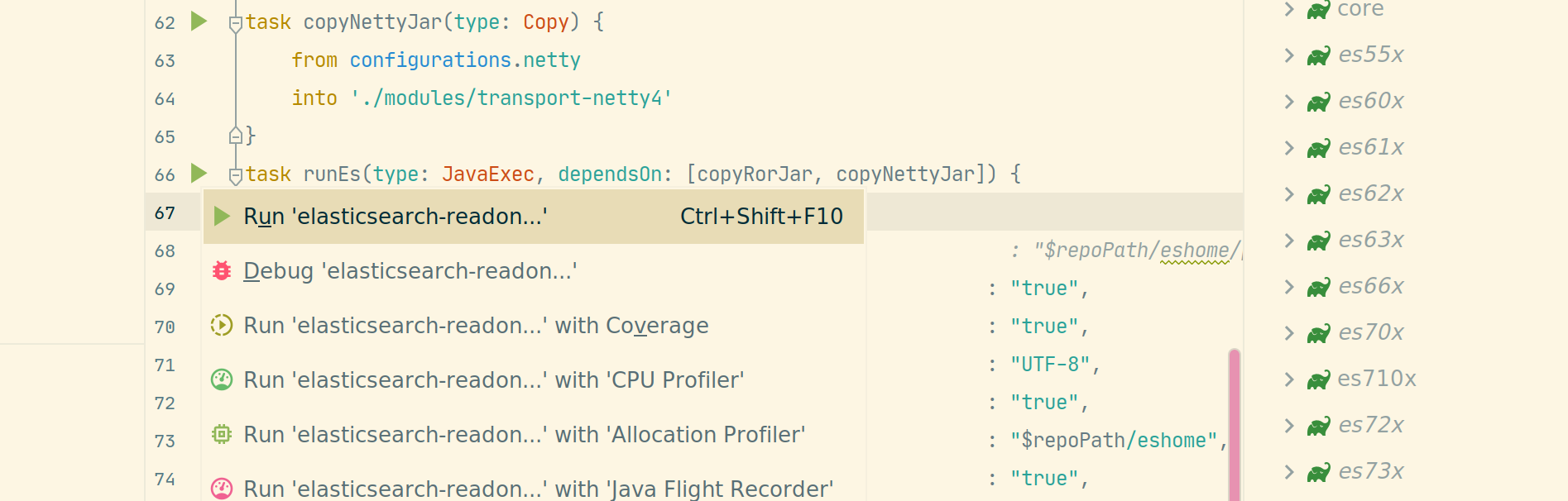This screenshot has width=1568, height=501.
Task: Collapse the runEs task code block
Action: tap(236, 175)
